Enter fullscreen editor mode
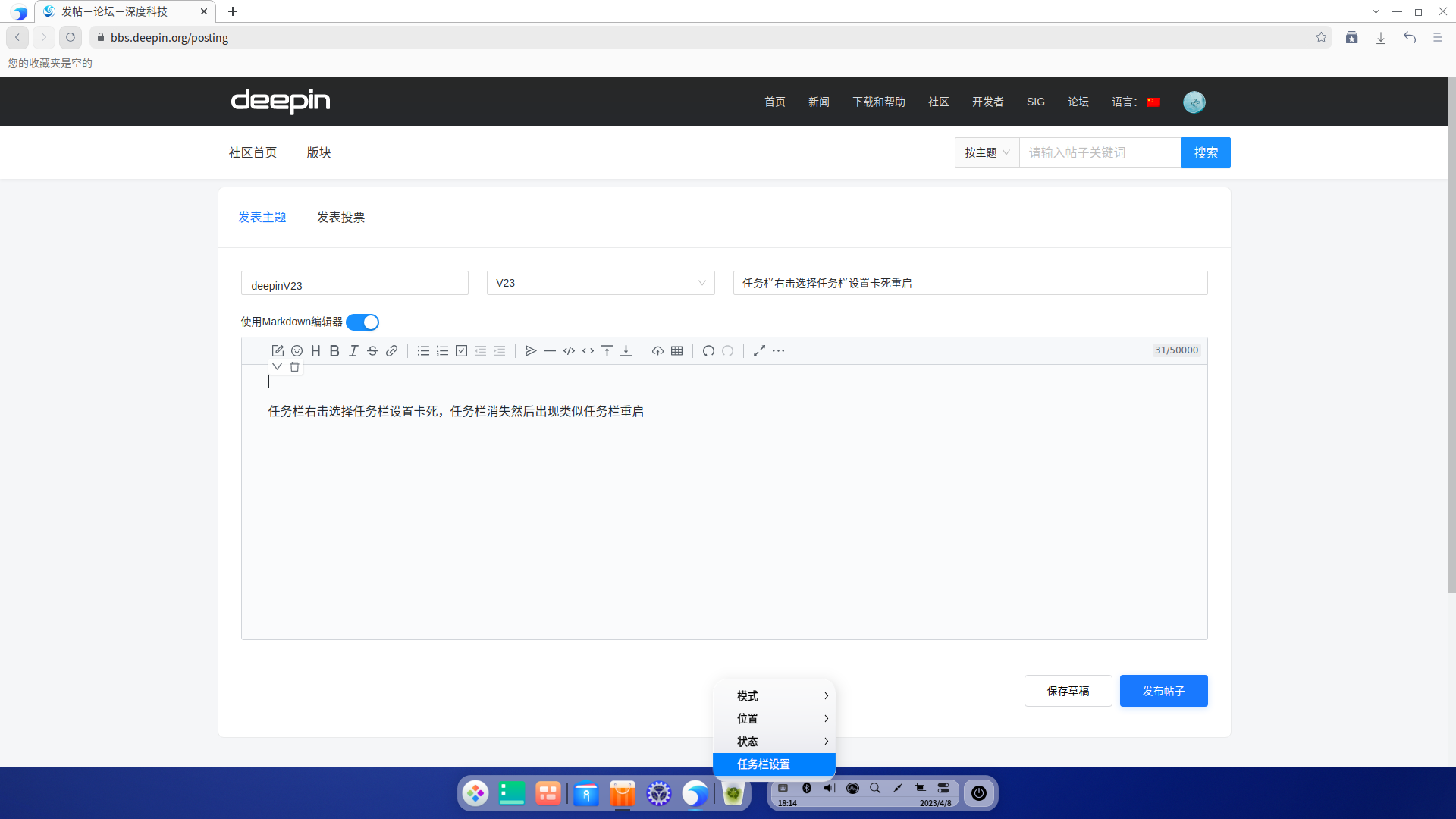The image size is (1456, 819). click(x=759, y=351)
